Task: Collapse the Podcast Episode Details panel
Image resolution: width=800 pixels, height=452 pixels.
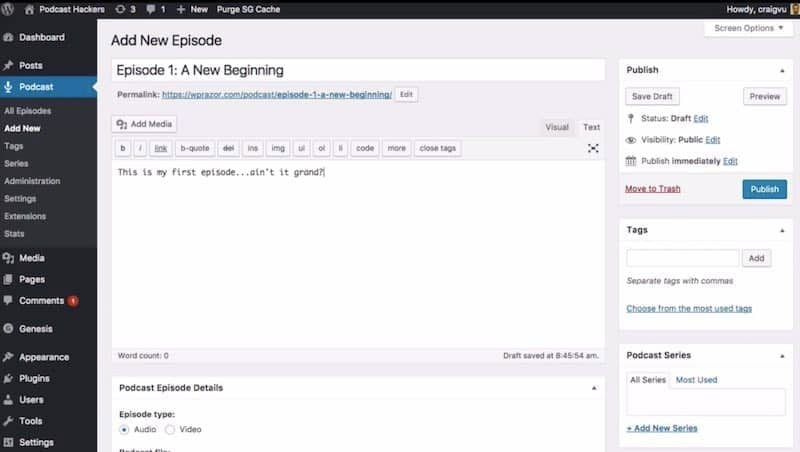Action: (x=594, y=388)
